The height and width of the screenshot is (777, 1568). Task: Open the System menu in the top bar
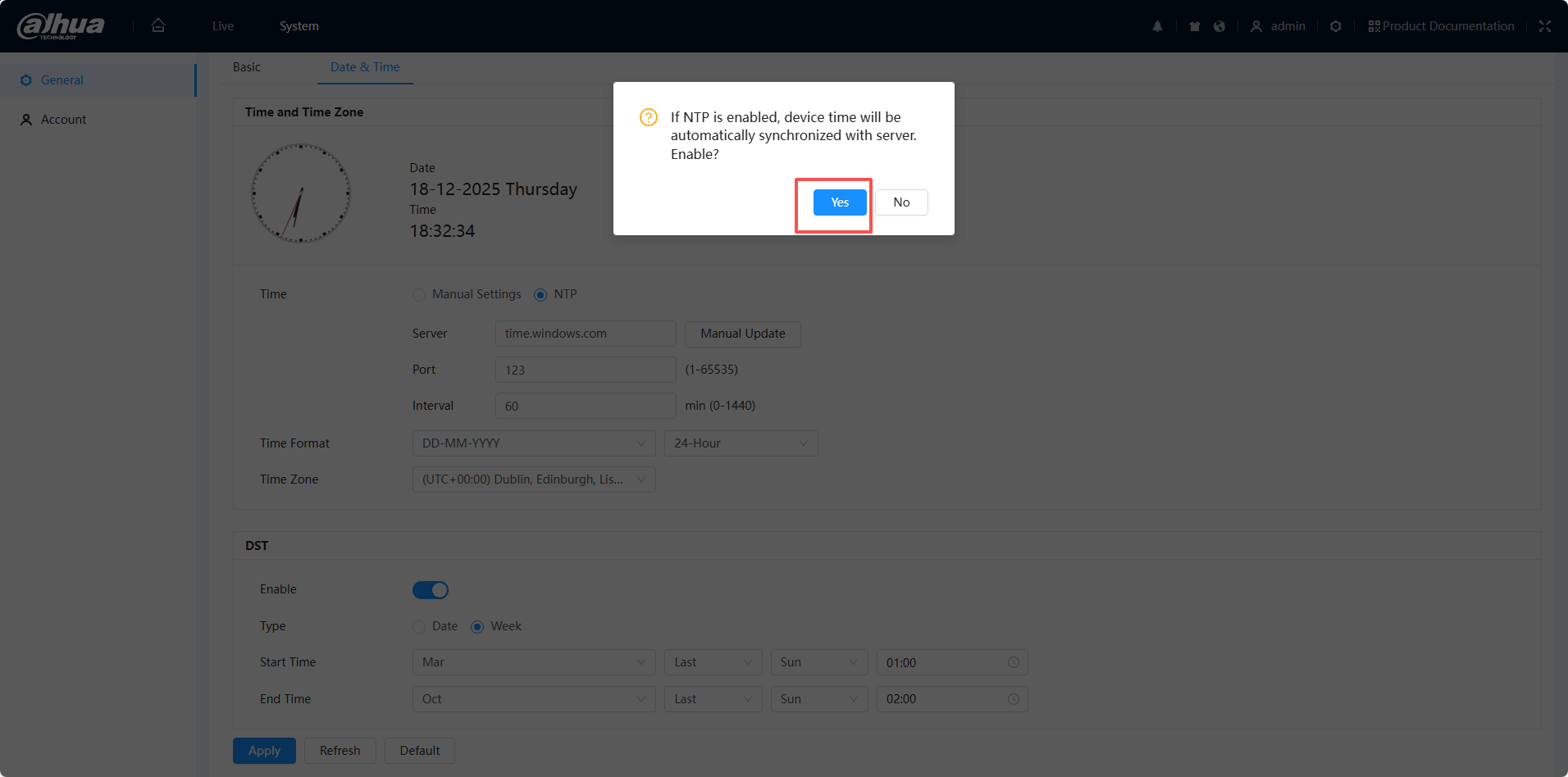pyautogui.click(x=299, y=26)
